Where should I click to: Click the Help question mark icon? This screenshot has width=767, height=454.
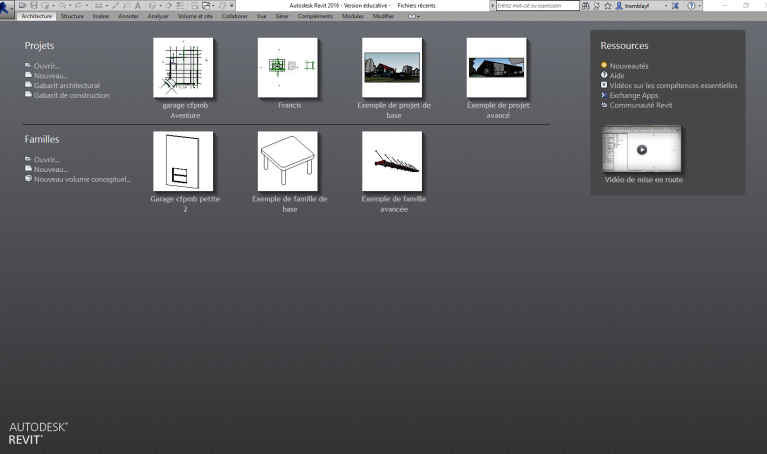pyautogui.click(x=691, y=6)
